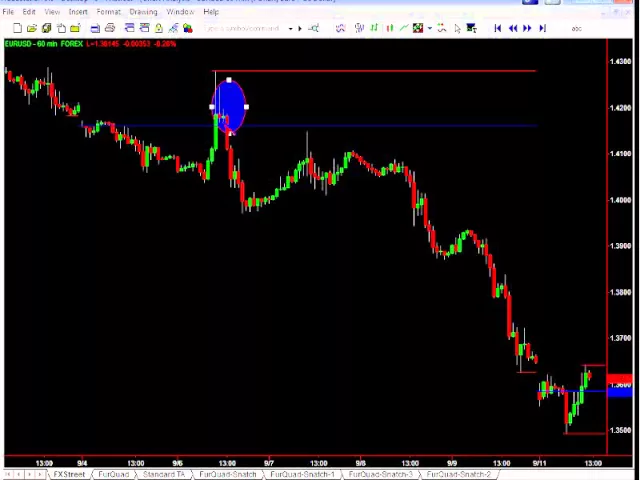This screenshot has height=480, width=640.
Task: Click the previous-tab scroll arrow
Action: point(18,474)
